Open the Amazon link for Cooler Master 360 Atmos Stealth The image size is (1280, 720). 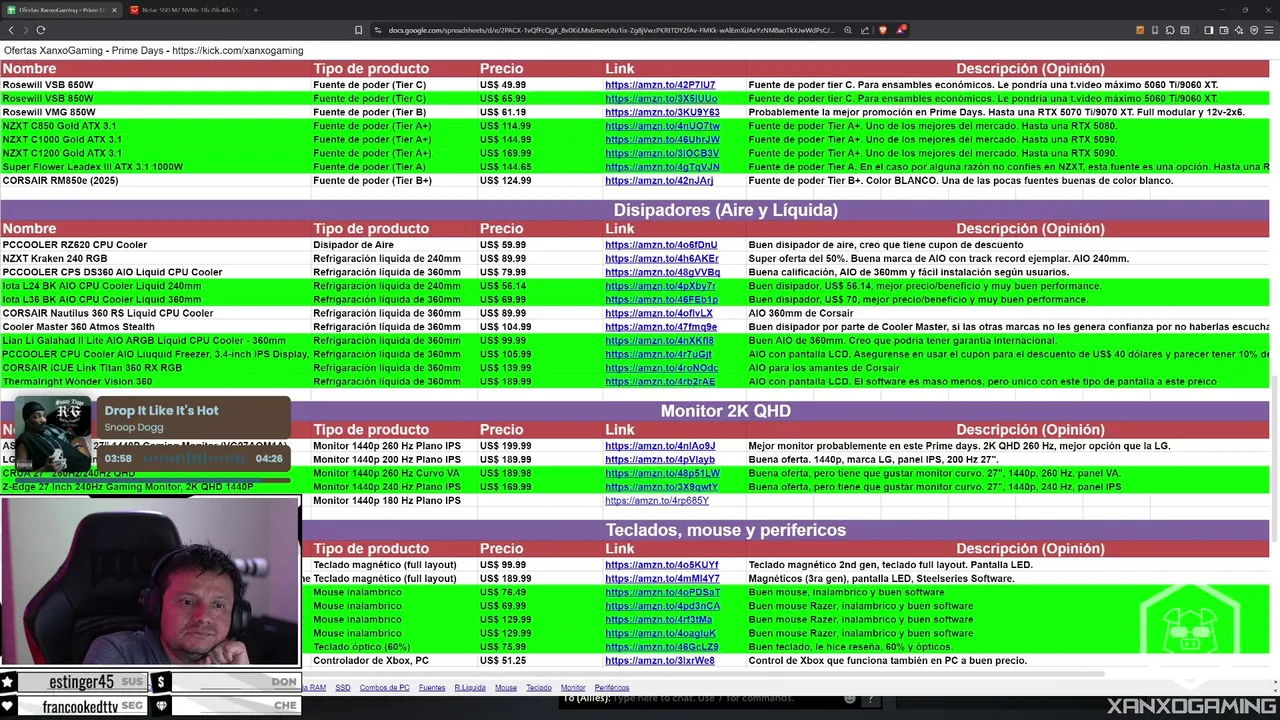(x=661, y=327)
